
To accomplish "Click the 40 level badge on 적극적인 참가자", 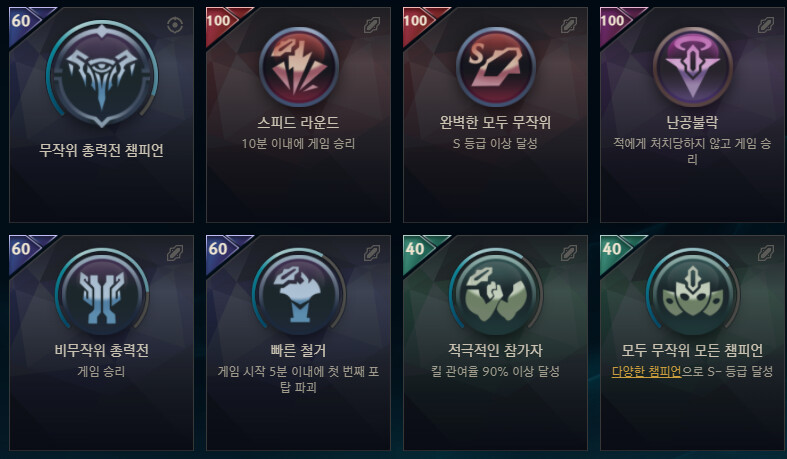I will (x=415, y=248).
